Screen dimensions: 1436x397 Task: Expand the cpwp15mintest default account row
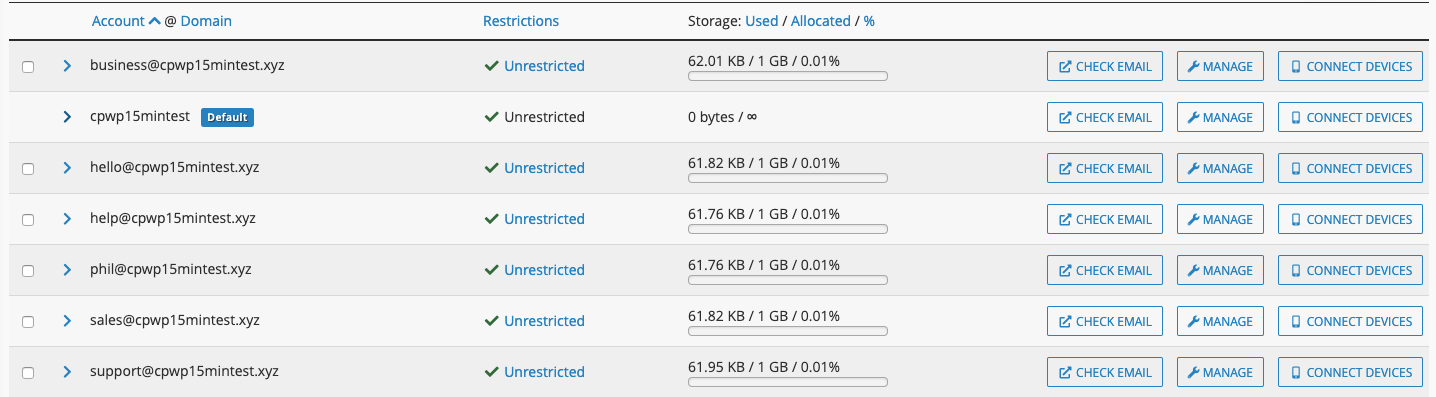(x=67, y=117)
